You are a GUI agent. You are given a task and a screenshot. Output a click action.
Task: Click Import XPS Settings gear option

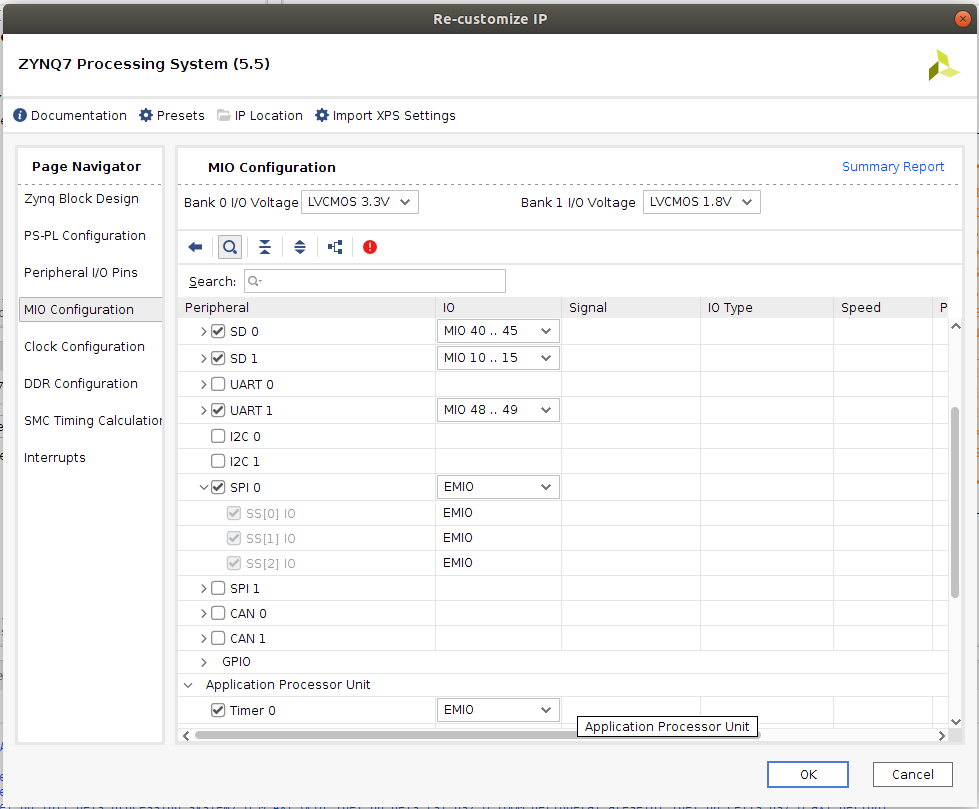coord(385,115)
